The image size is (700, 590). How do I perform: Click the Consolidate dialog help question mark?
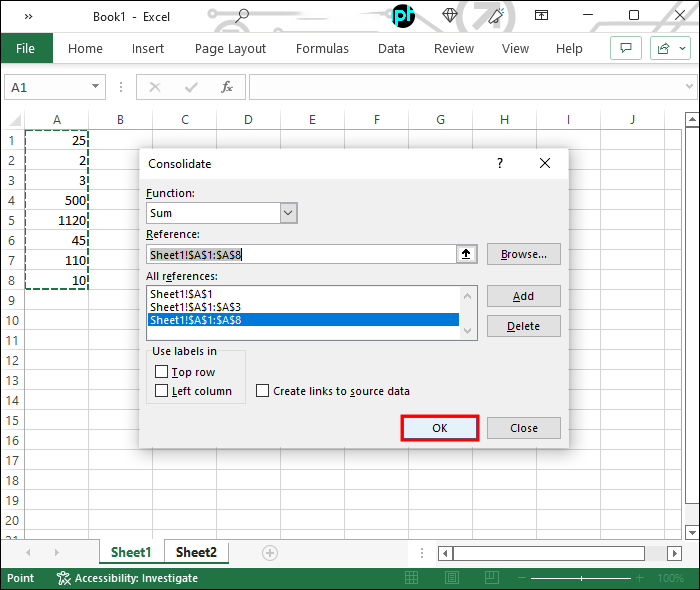(500, 163)
